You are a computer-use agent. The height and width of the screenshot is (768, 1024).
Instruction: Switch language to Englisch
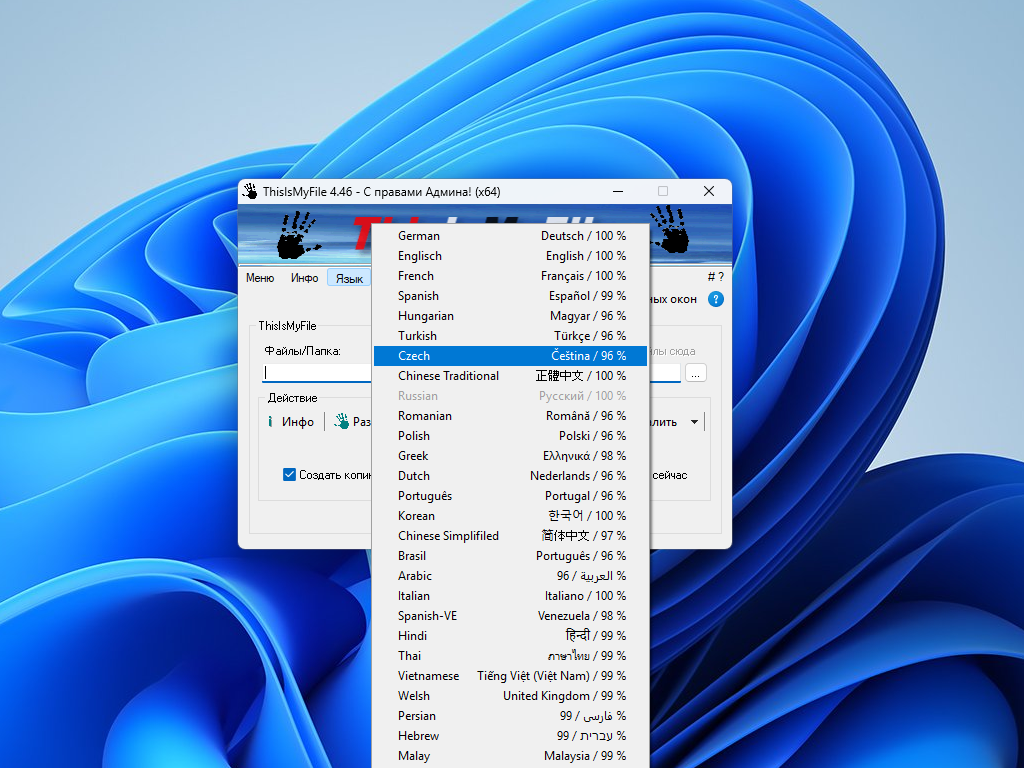(511, 256)
